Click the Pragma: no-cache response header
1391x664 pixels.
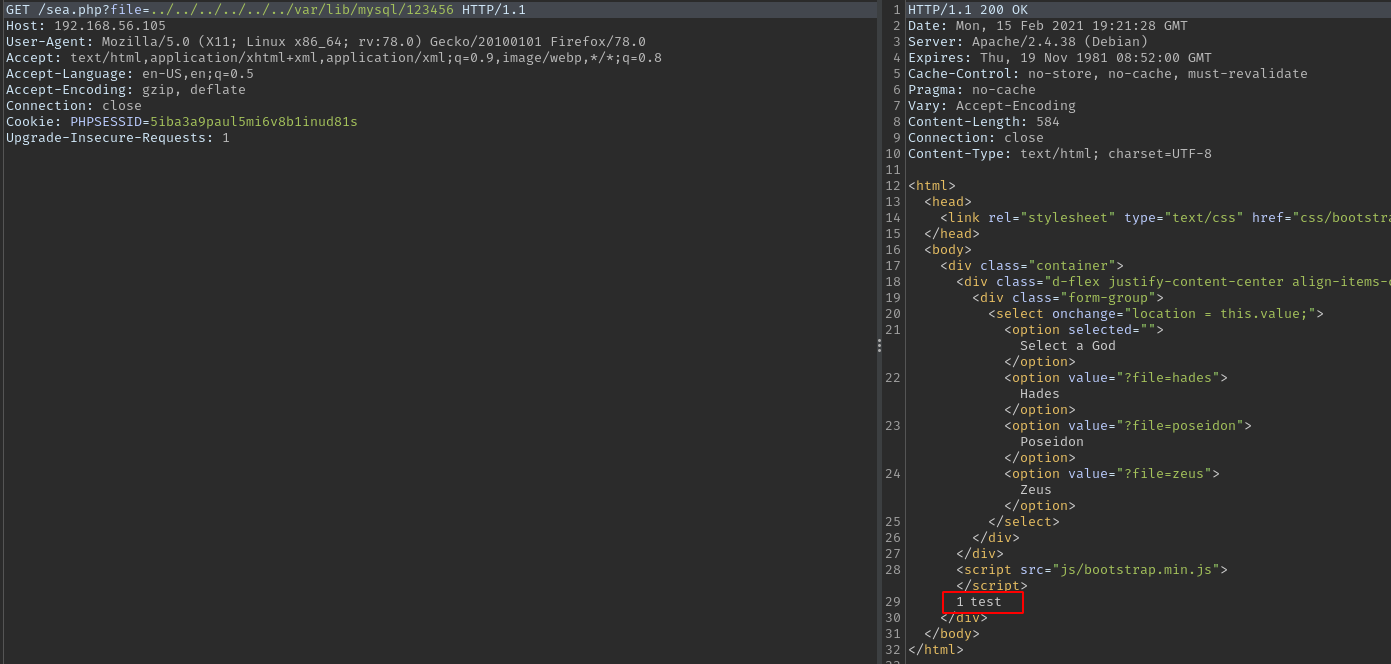(972, 90)
